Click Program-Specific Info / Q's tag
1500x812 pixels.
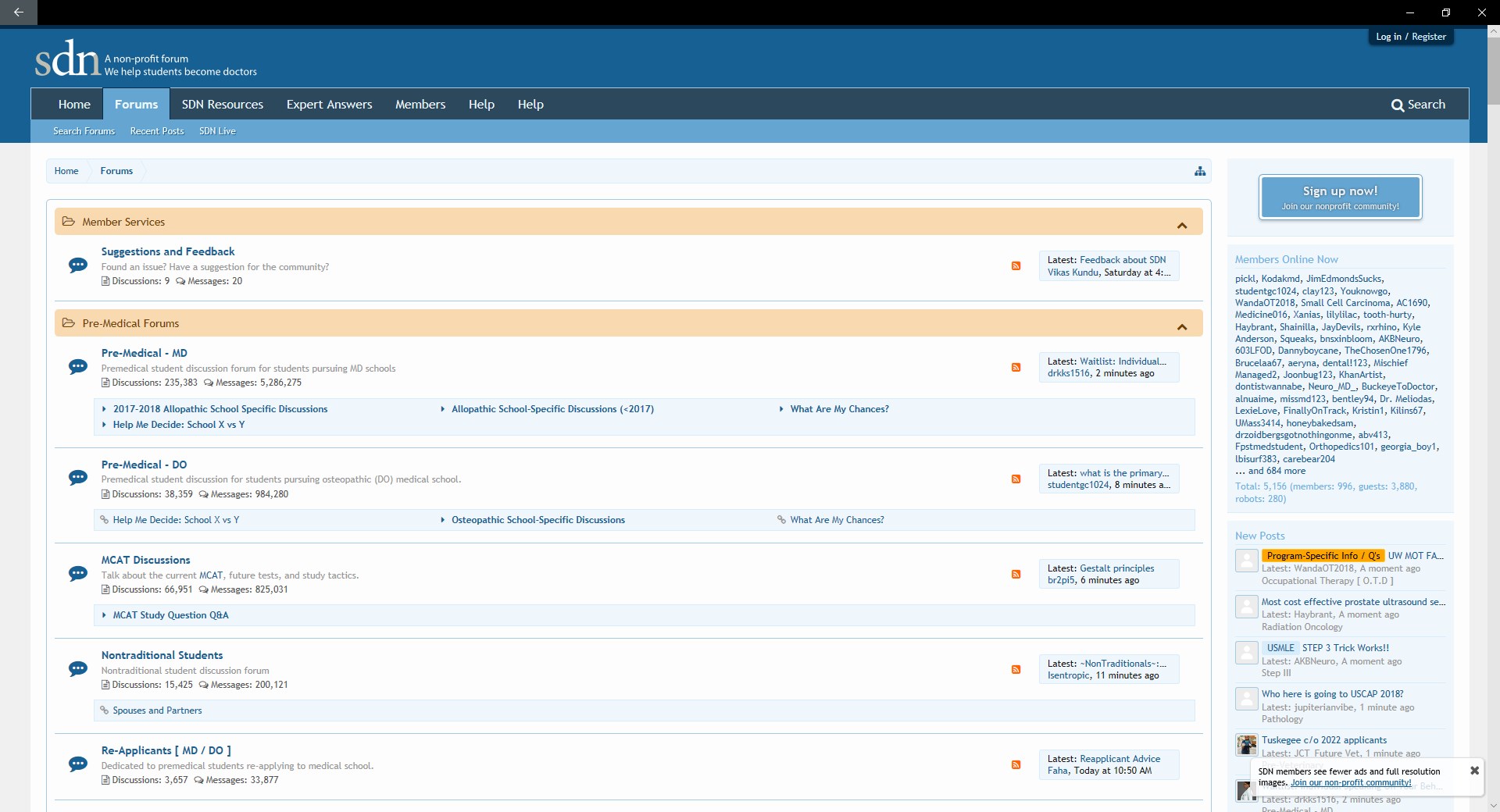coord(1323,556)
